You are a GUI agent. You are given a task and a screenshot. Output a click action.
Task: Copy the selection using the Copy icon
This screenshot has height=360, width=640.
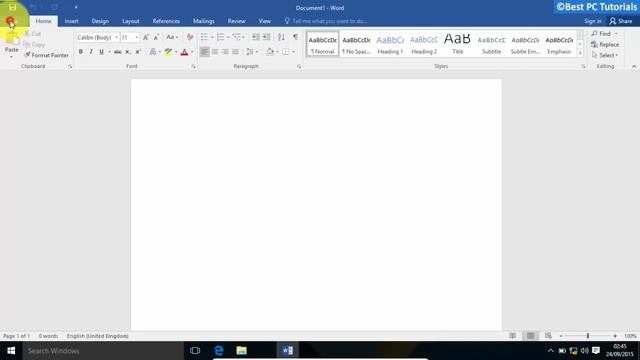(x=34, y=44)
